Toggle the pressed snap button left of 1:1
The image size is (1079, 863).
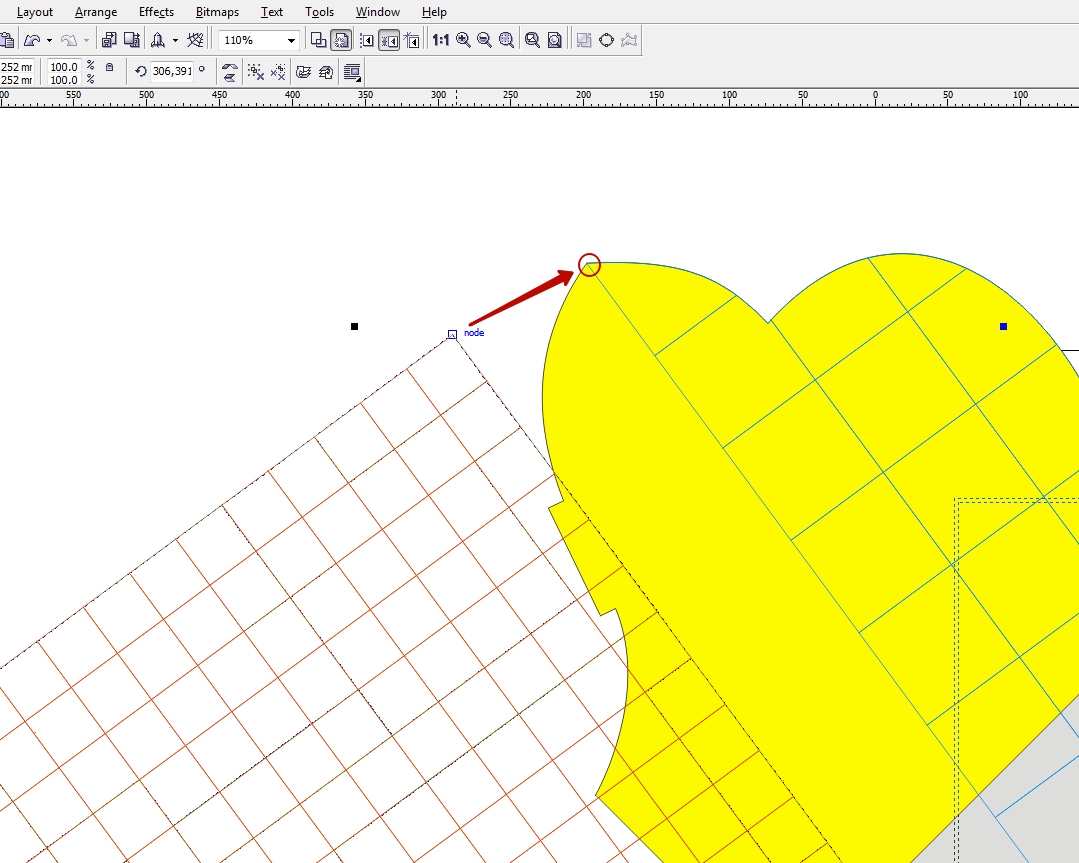pyautogui.click(x=389, y=41)
